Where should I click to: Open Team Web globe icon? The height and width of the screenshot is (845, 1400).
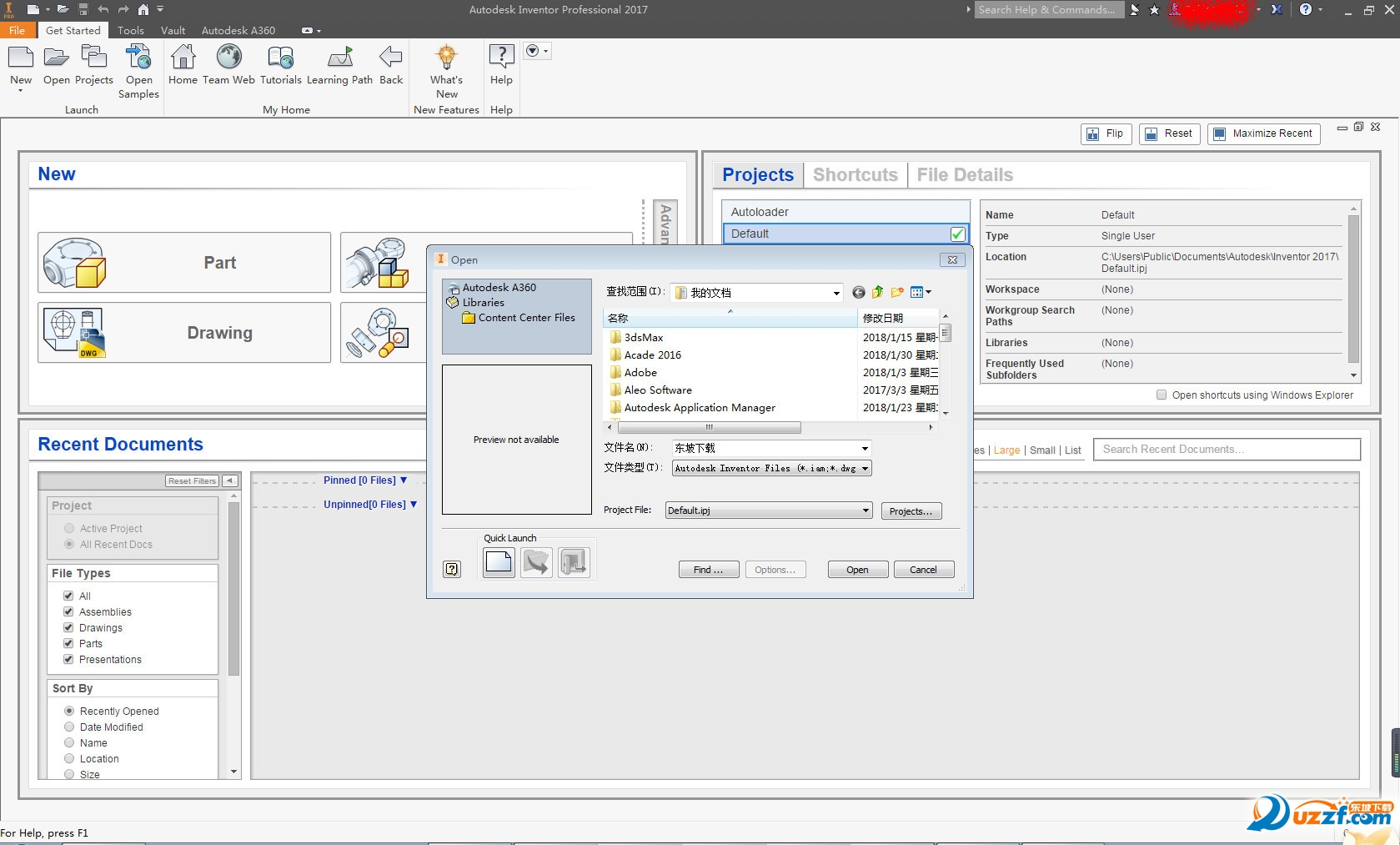(x=228, y=58)
